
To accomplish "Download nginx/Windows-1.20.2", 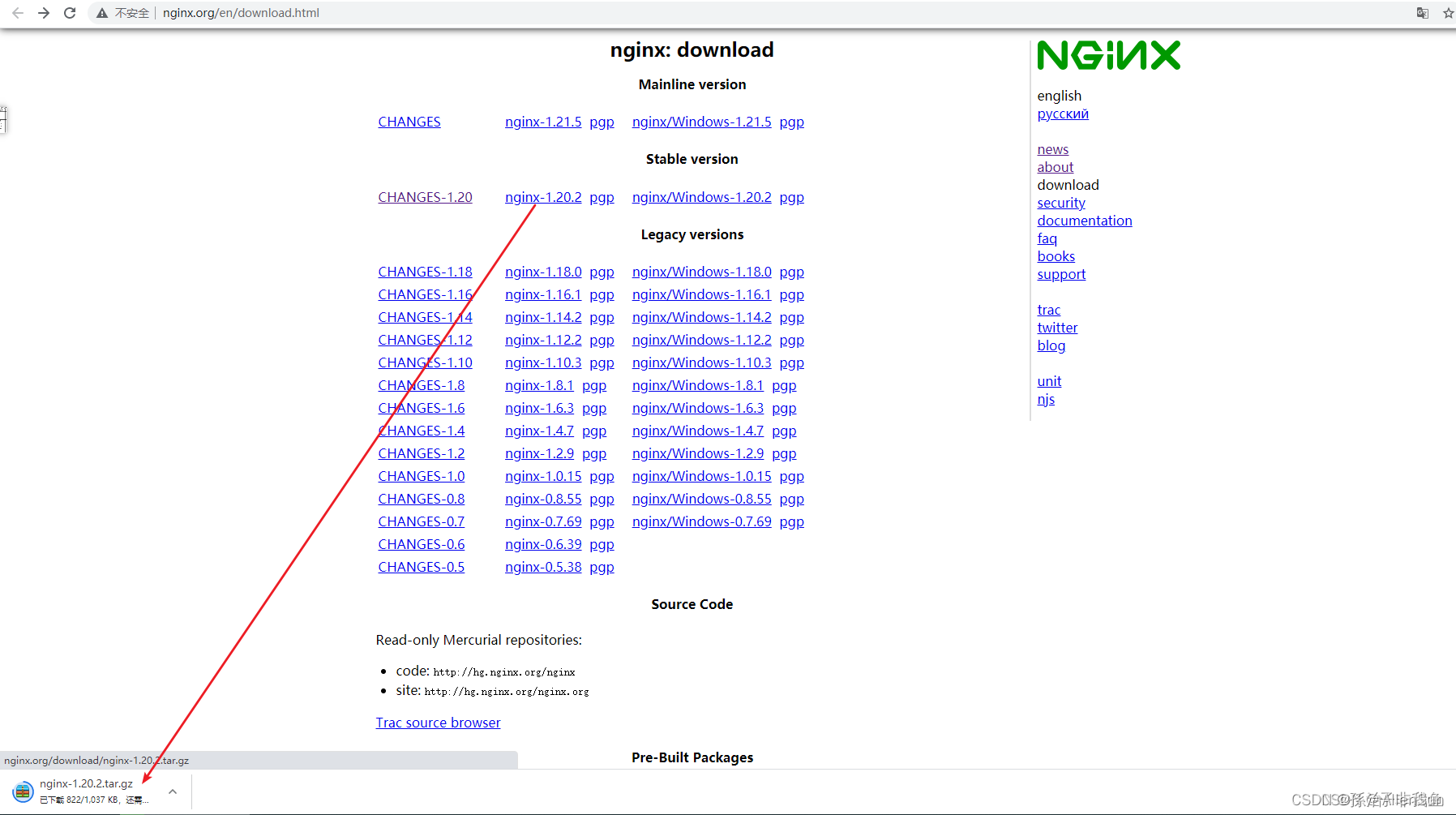I will 701,197.
